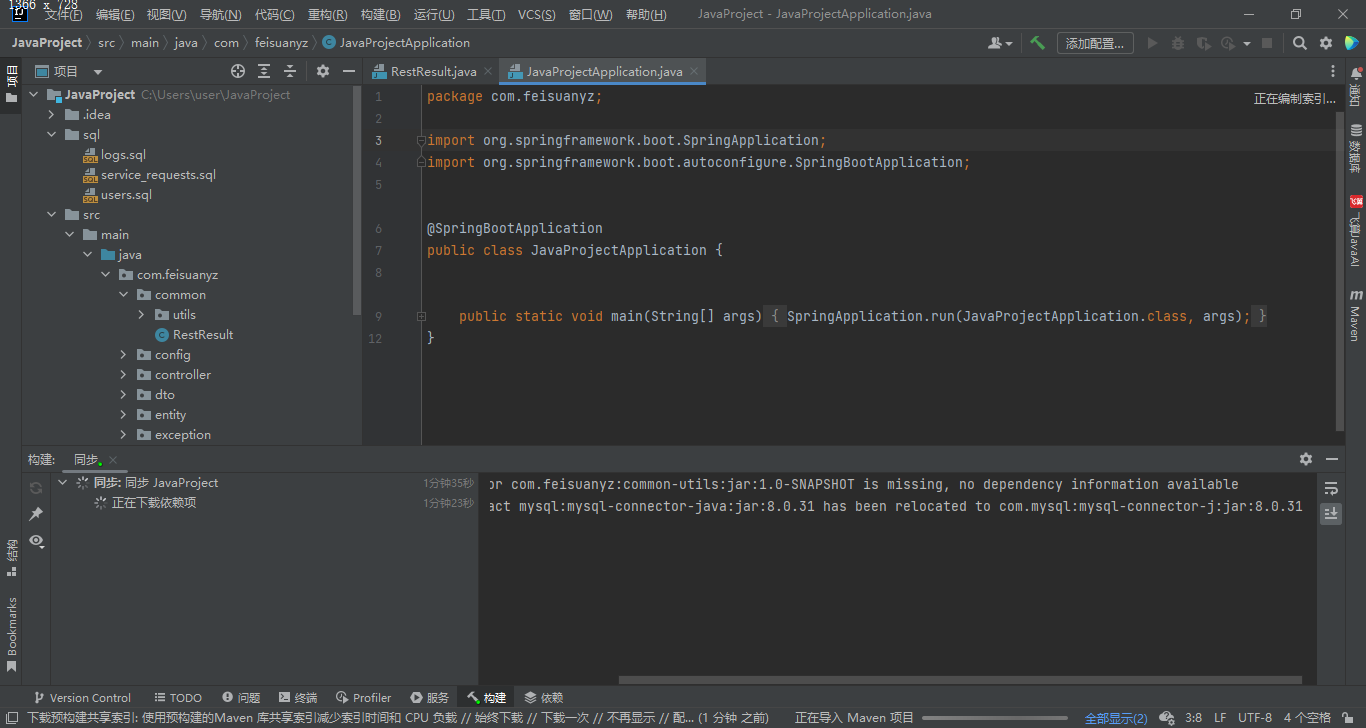Expand the utils folder
Image resolution: width=1366 pixels, height=728 pixels.
tap(141, 315)
